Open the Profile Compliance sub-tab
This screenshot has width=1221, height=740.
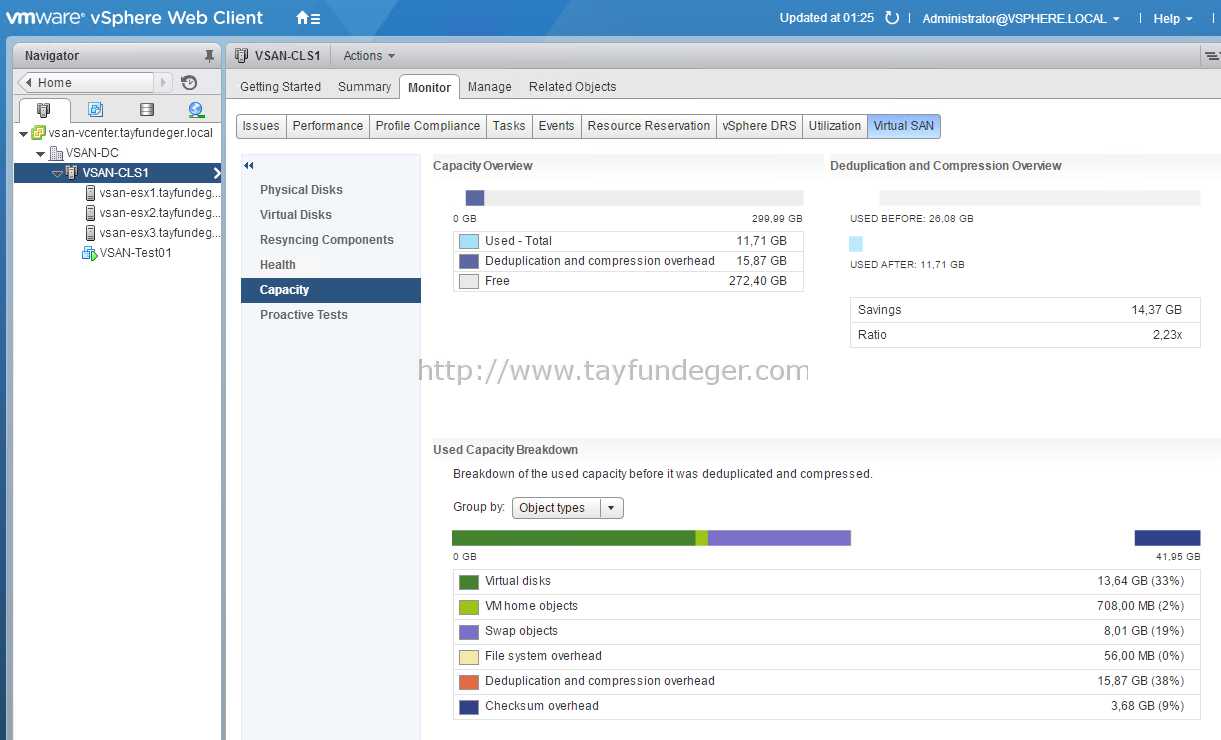[x=428, y=126]
